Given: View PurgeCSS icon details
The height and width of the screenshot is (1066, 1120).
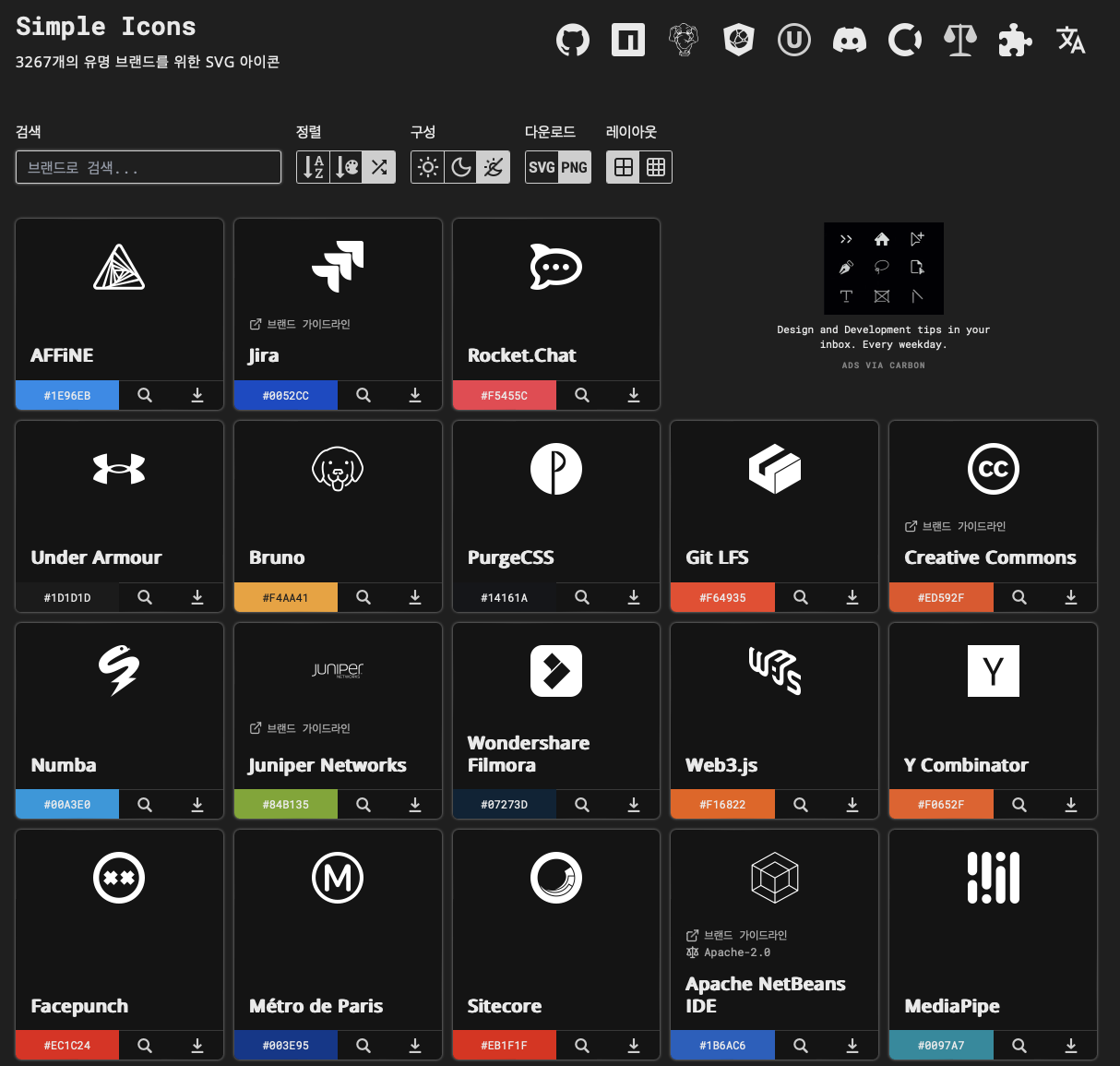Looking at the screenshot, I should tap(582, 597).
